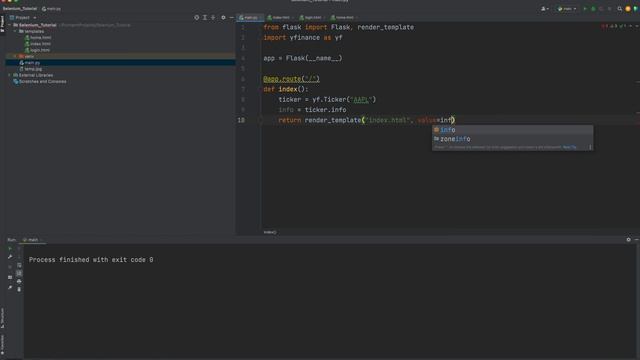640x360 pixels.
Task: Toggle the Favorites tool window side tab
Action: pyautogui.click(x=2, y=345)
